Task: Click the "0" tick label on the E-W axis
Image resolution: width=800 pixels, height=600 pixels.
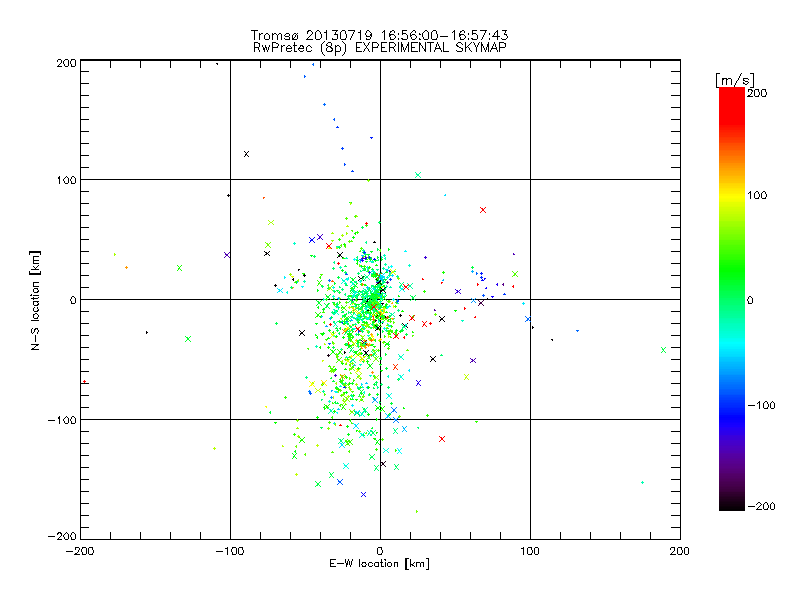Action: [380, 551]
